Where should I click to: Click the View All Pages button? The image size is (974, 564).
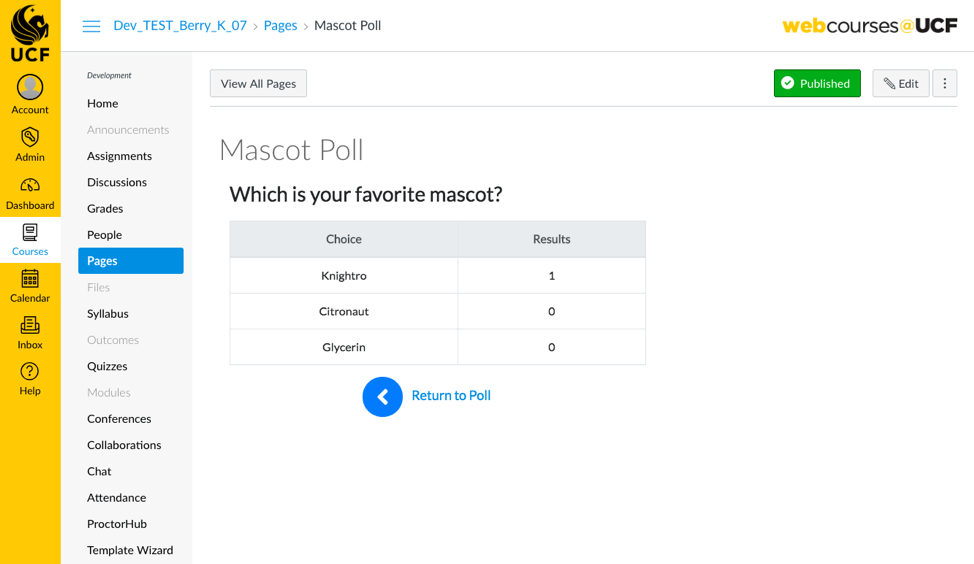click(x=258, y=83)
